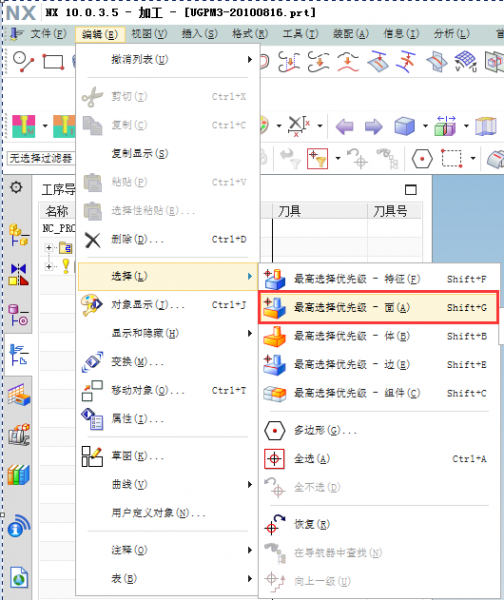Click the forward purple arrow icon
This screenshot has height=600, width=504.
click(x=374, y=126)
